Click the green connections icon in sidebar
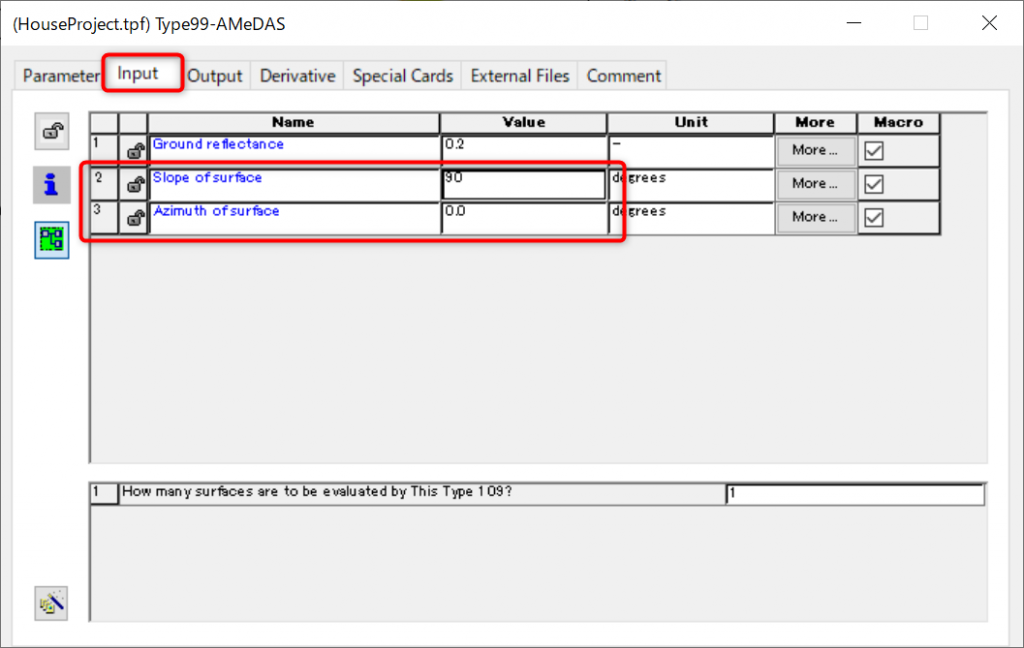This screenshot has width=1024, height=648. point(52,240)
